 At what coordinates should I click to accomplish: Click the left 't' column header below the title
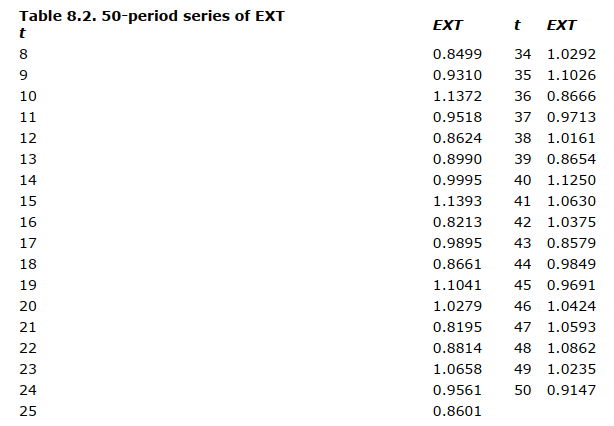pos(22,32)
